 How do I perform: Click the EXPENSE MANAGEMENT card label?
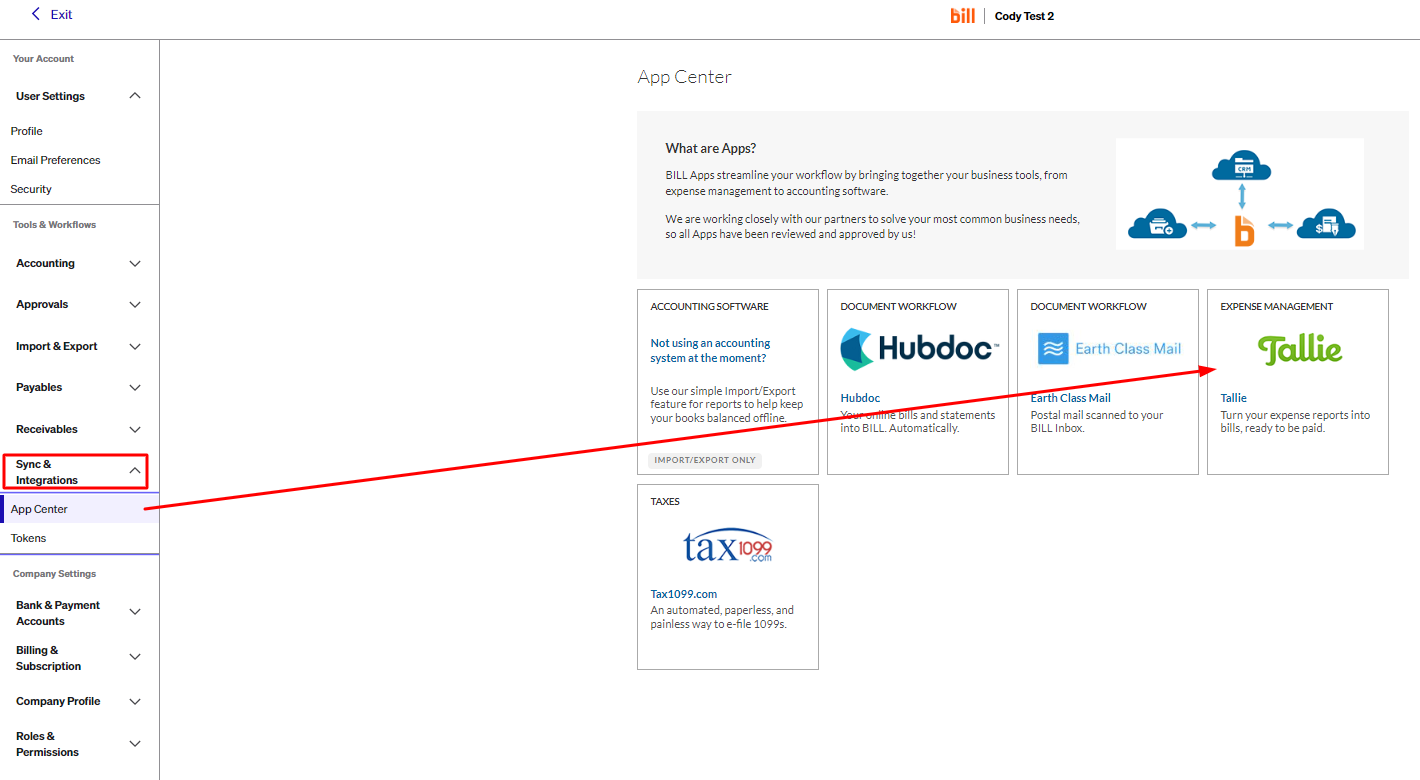point(1277,307)
